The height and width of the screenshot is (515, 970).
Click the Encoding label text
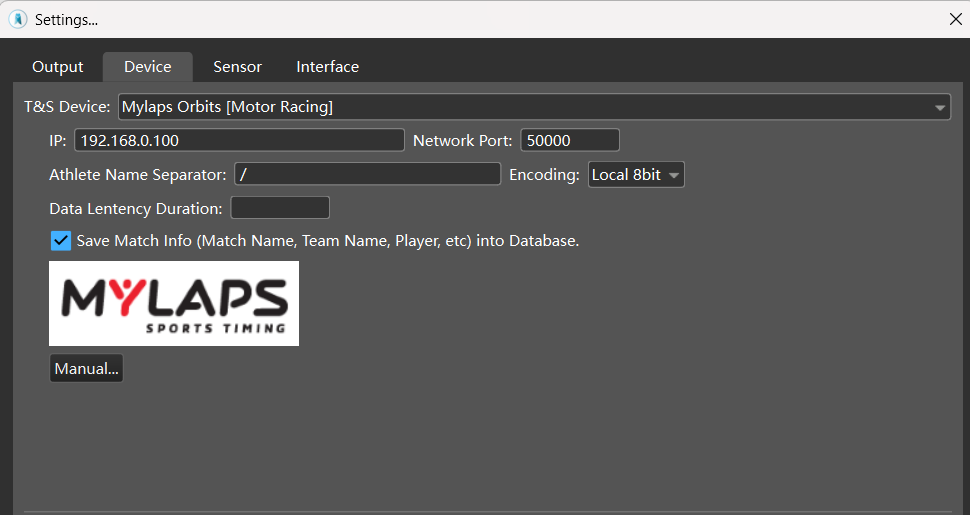coord(544,175)
